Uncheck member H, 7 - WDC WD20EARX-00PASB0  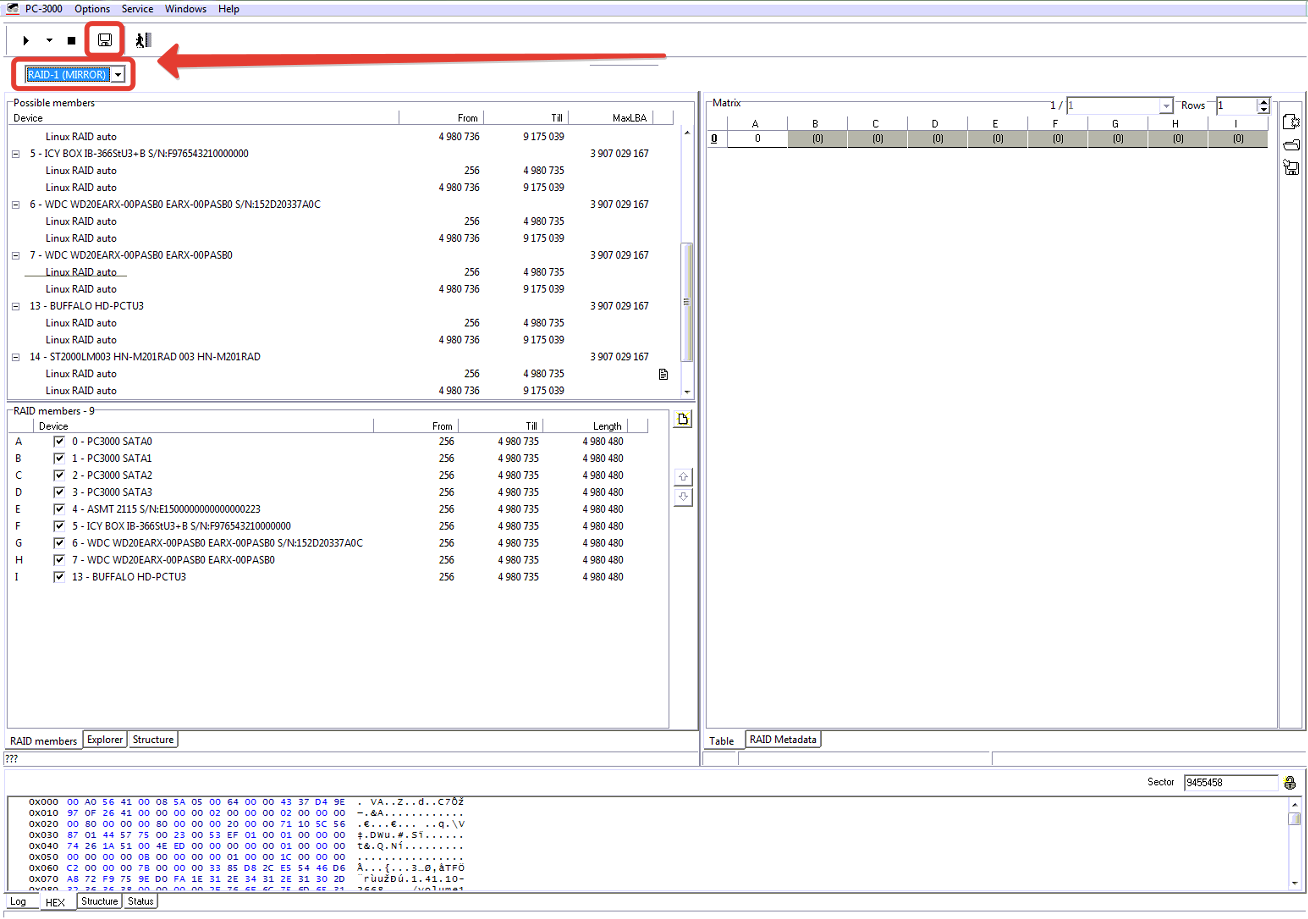pyautogui.click(x=59, y=560)
